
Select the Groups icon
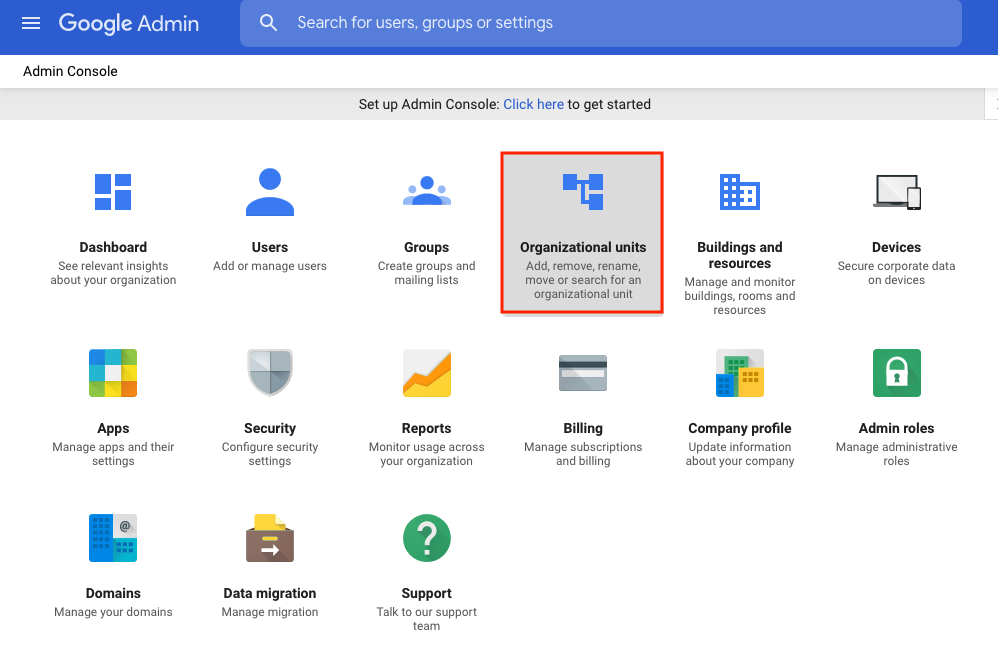[427, 190]
